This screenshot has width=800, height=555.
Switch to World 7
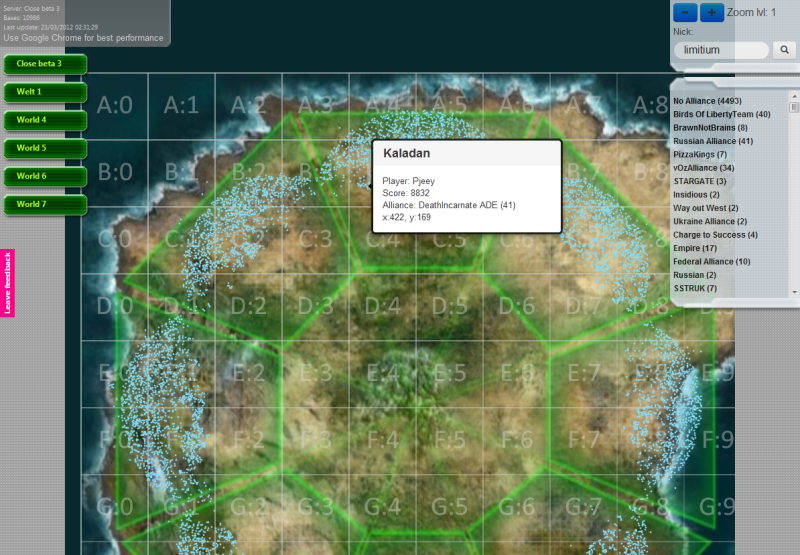coord(45,204)
